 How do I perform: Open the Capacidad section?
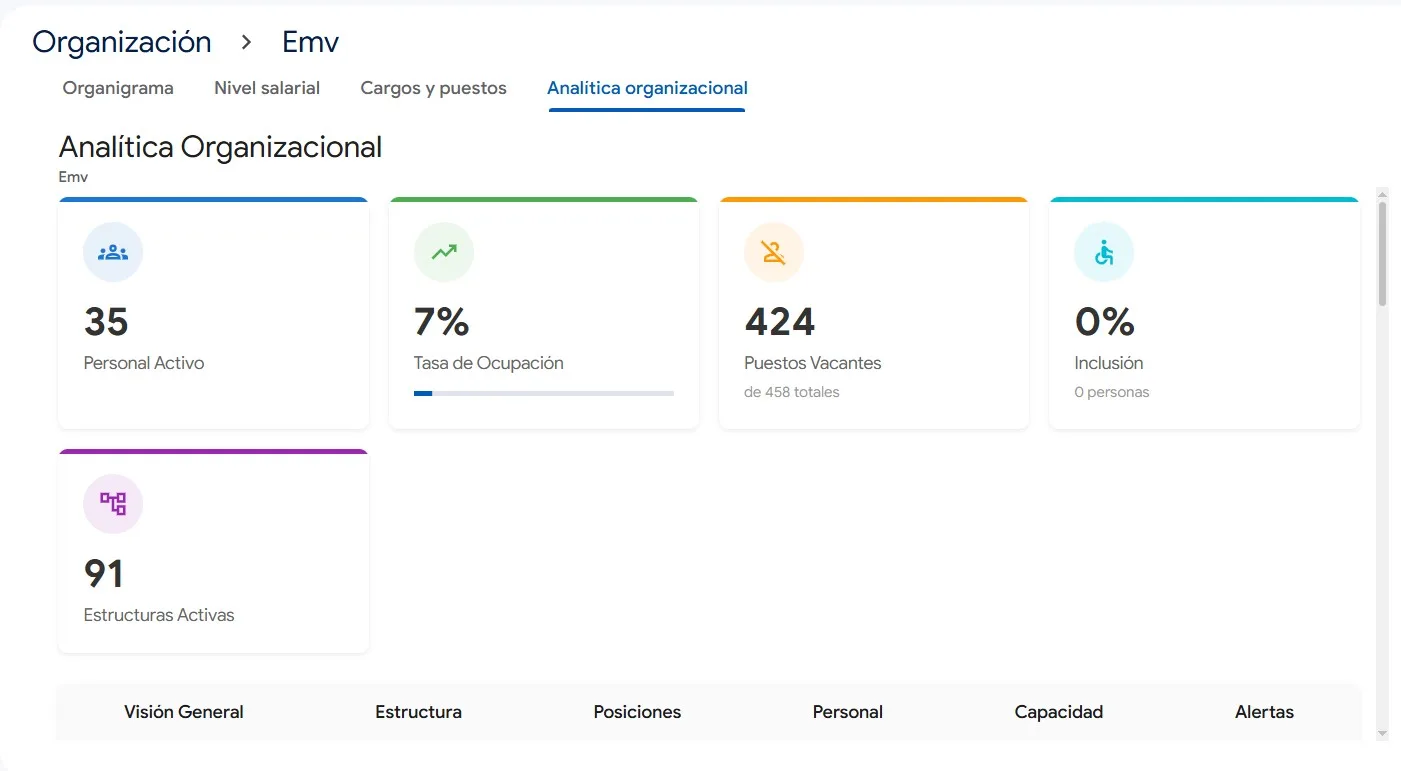coord(1058,711)
